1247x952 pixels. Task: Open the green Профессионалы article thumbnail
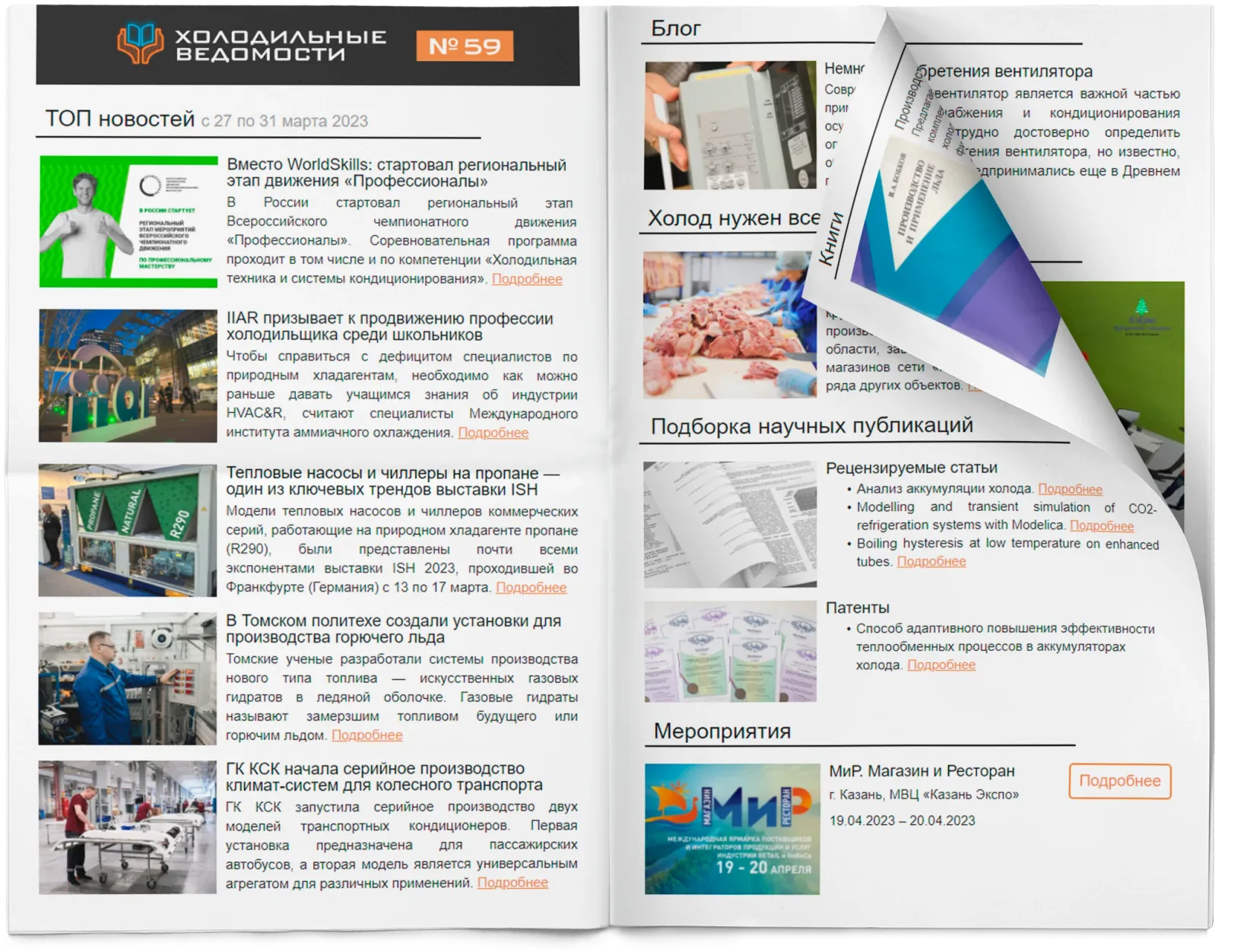pyautogui.click(x=128, y=221)
